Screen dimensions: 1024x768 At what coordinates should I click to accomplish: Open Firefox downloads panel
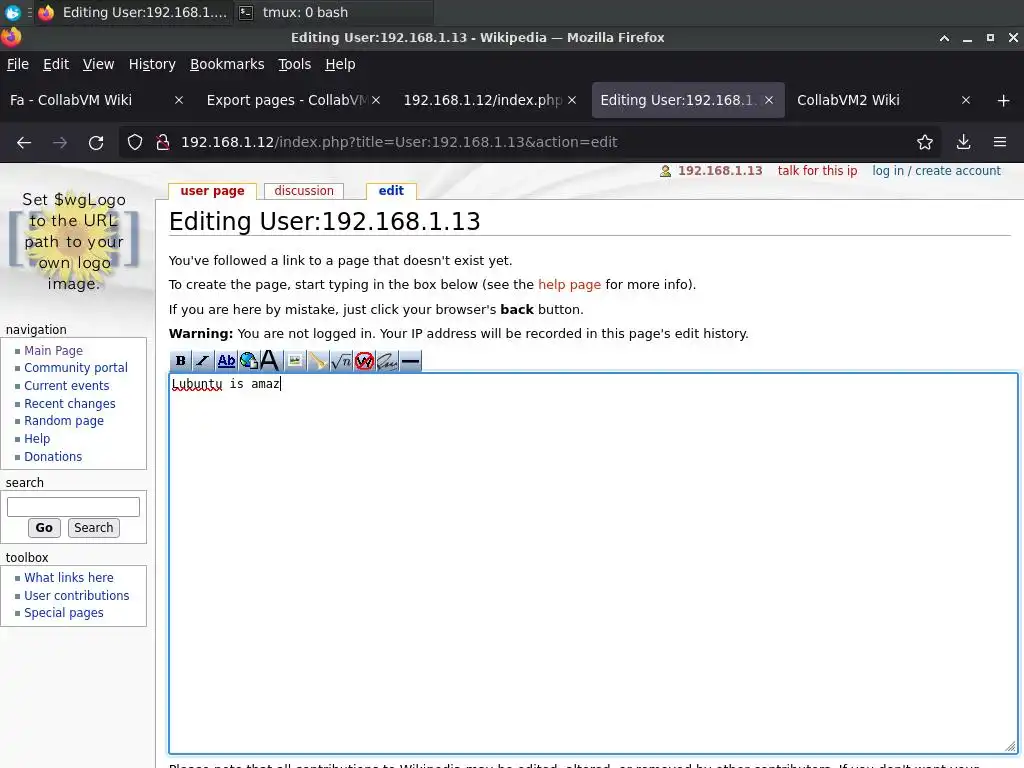[963, 142]
